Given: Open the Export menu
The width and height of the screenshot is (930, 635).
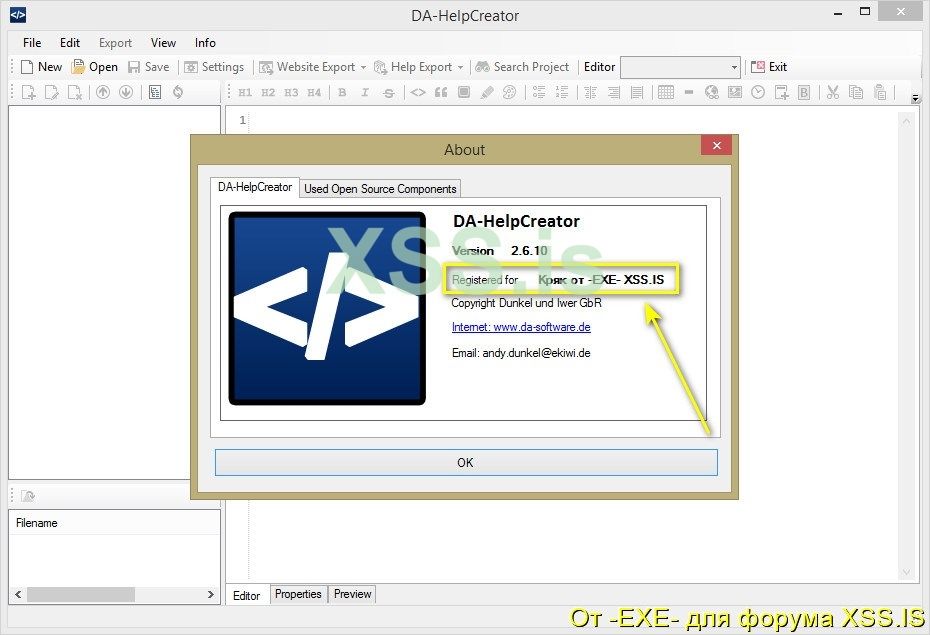Looking at the screenshot, I should (x=115, y=43).
